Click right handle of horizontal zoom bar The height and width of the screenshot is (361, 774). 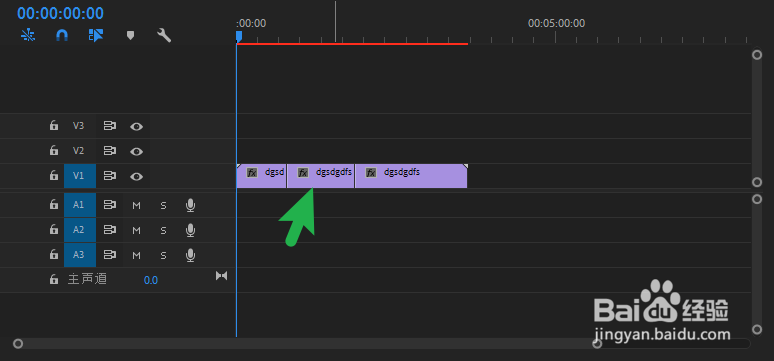click(597, 343)
